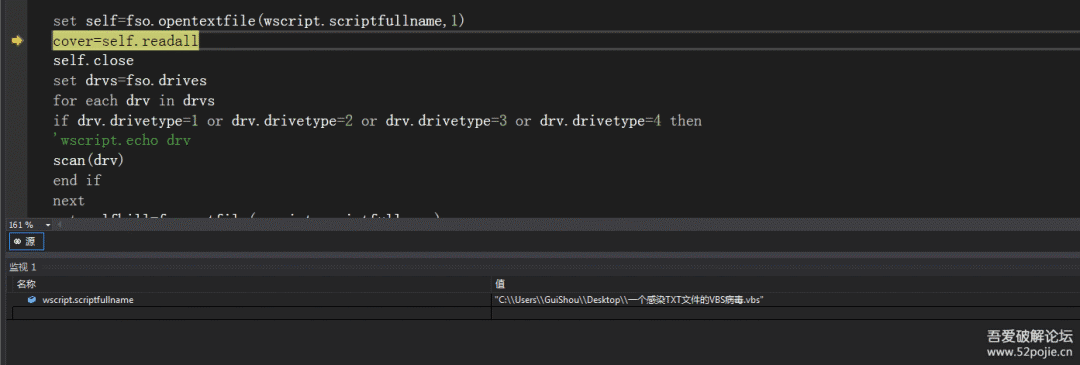This screenshot has width=1080, height=365.
Task: Click the next code line
Action: coord(69,201)
